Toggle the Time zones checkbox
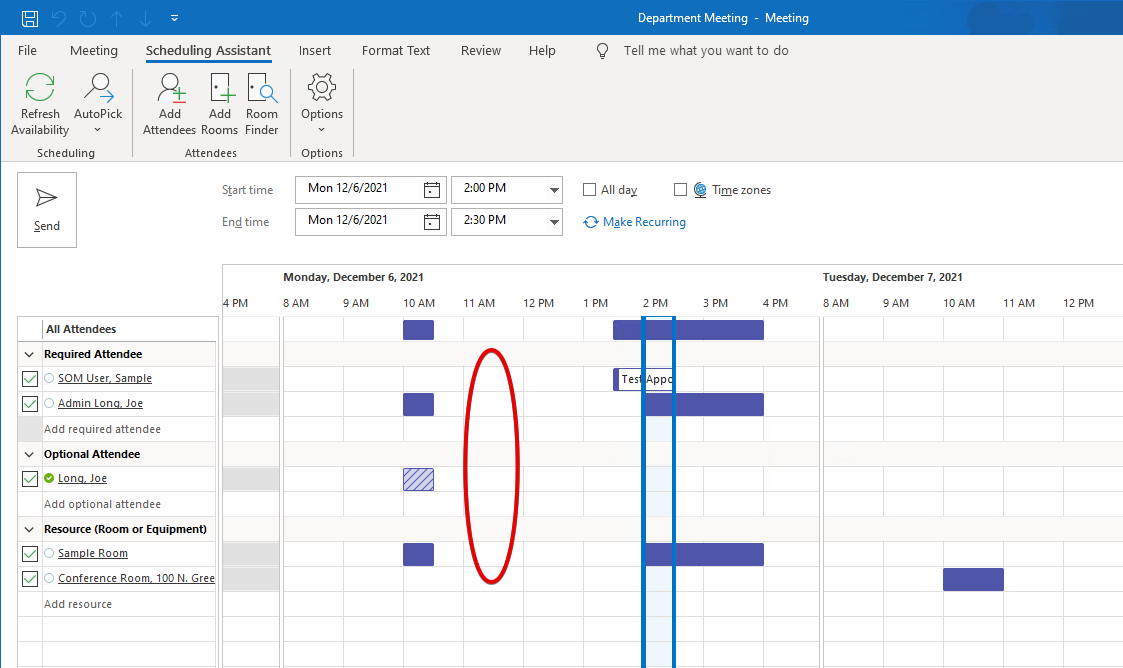Image resolution: width=1123 pixels, height=668 pixels. click(681, 190)
